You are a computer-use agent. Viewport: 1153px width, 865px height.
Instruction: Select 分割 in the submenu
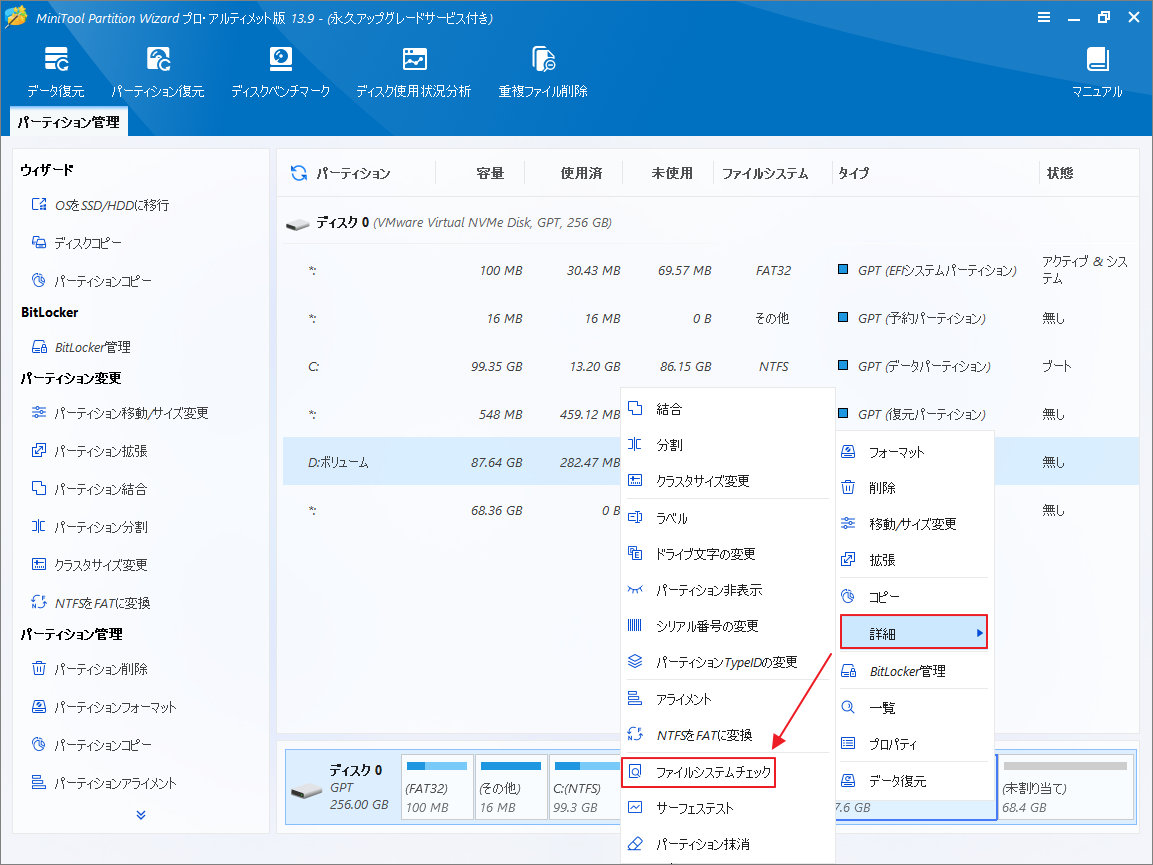click(728, 445)
